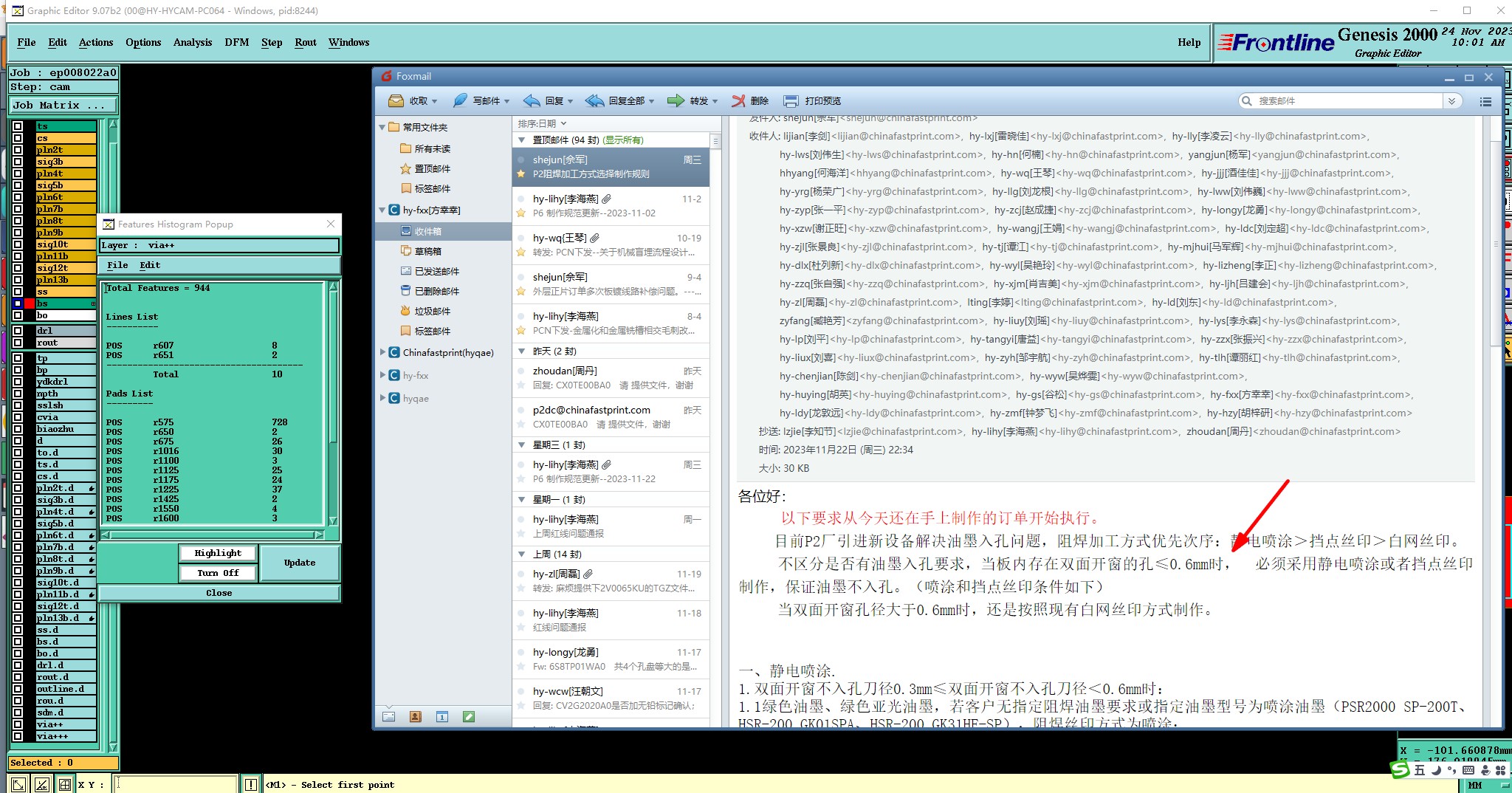
Task: Toggle the checkbox for layer pln2t
Action: [x=18, y=150]
